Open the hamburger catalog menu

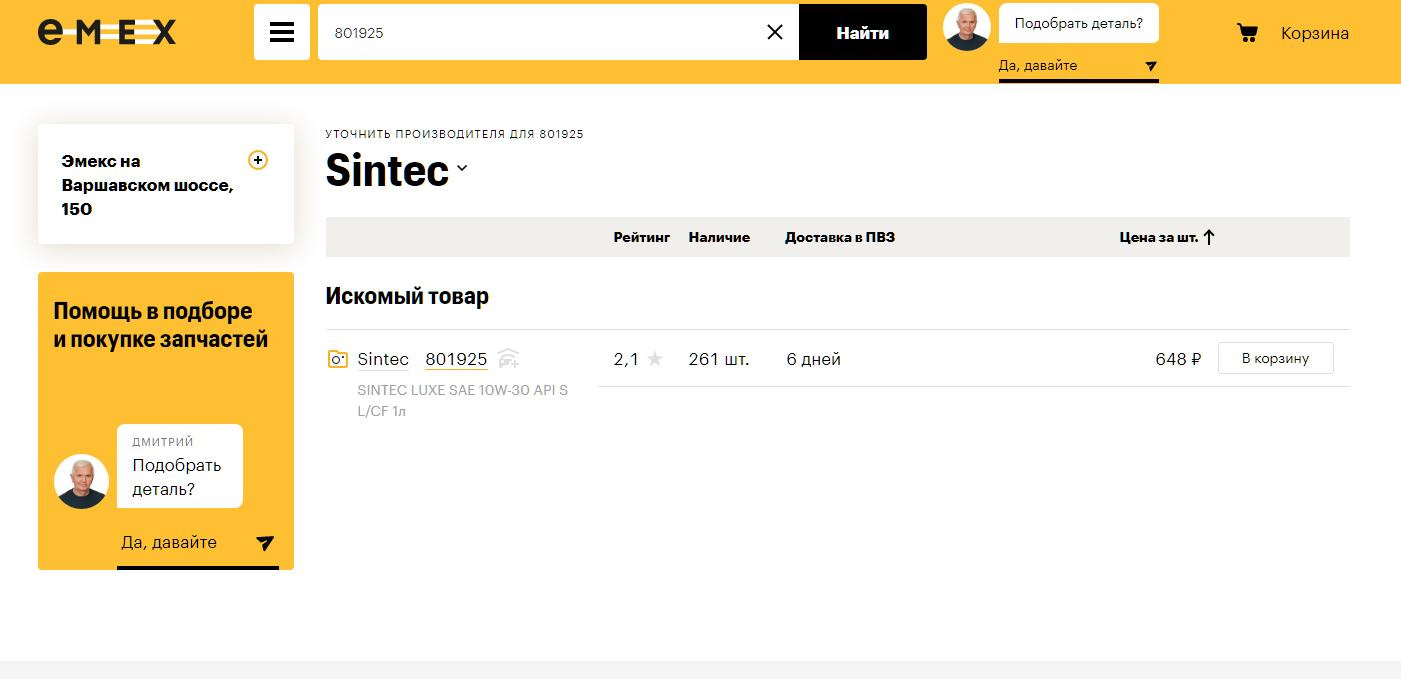(282, 32)
